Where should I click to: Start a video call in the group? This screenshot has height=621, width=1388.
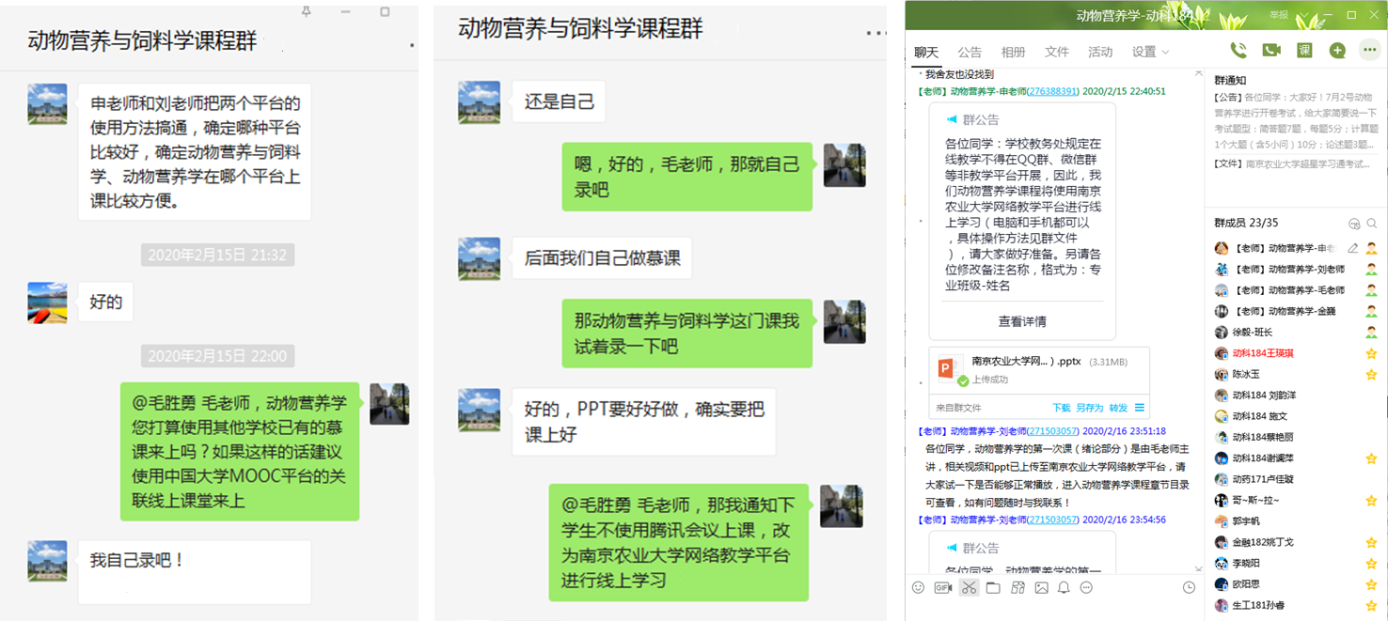[1271, 51]
